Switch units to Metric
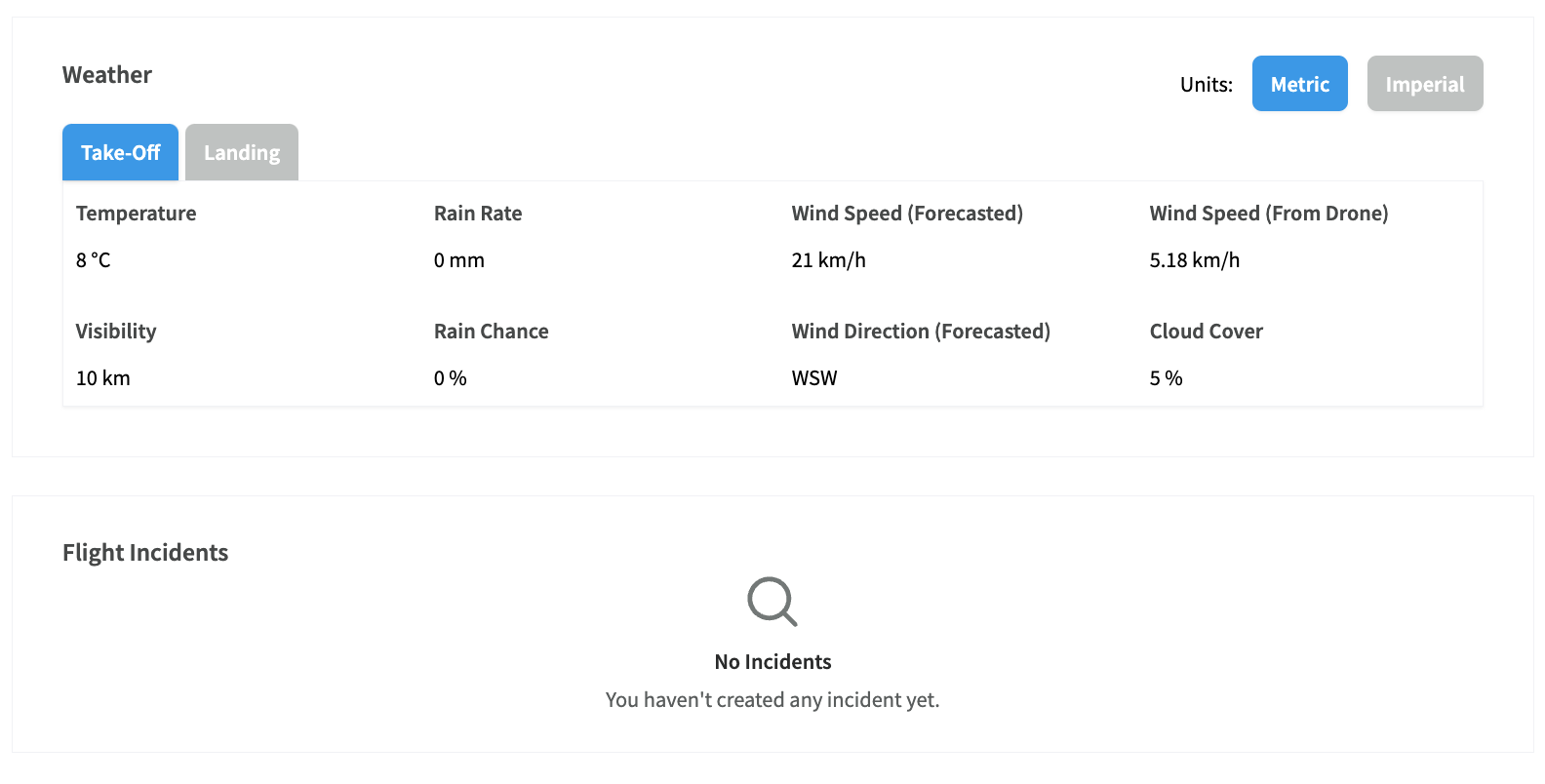 1299,84
